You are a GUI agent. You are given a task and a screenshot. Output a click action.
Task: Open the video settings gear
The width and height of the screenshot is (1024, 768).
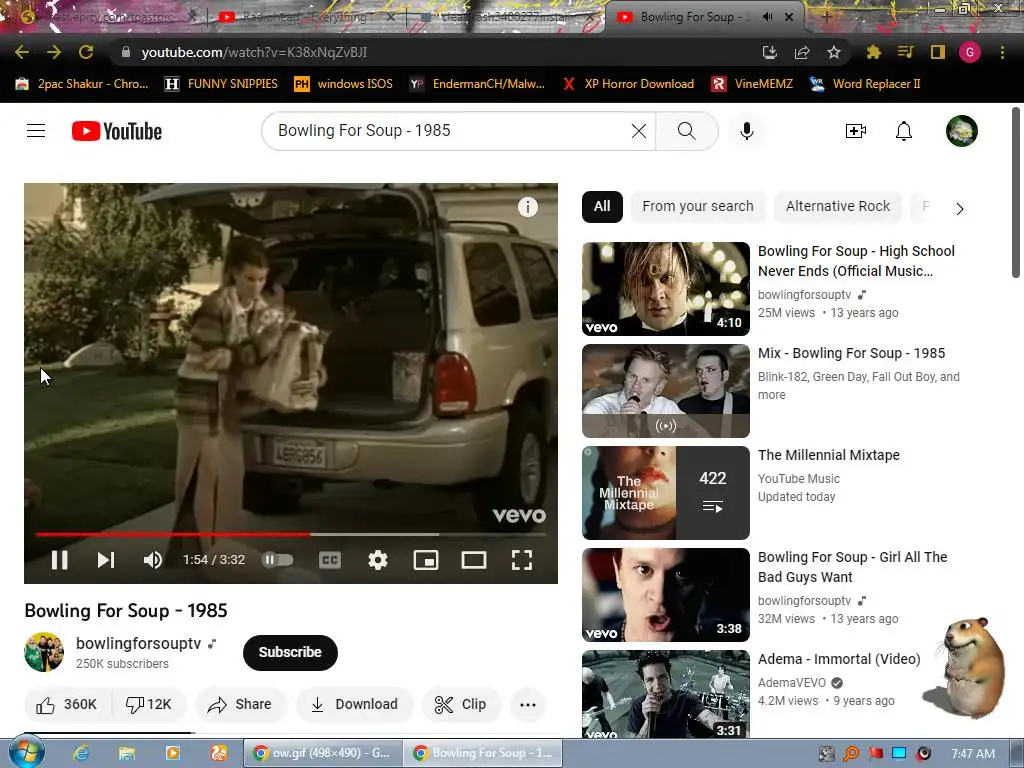378,560
